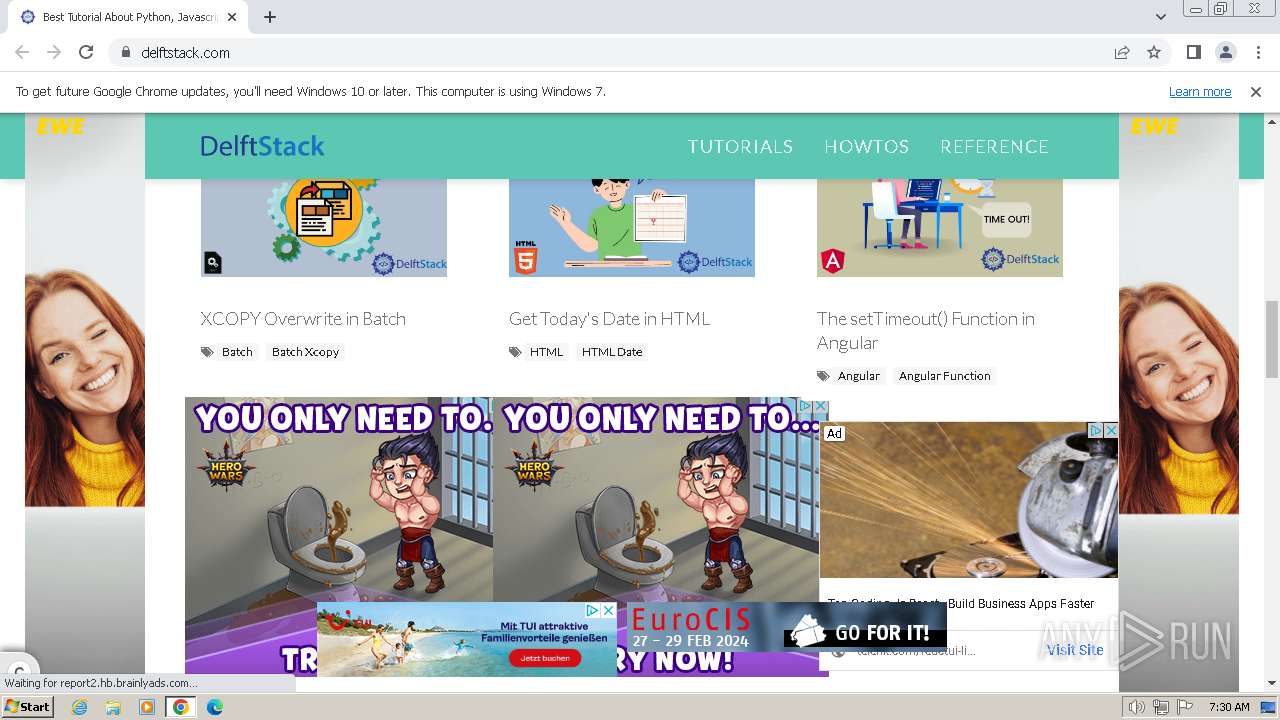This screenshot has height=720, width=1280.
Task: Open the TUTORIALS menu
Action: pos(740,146)
